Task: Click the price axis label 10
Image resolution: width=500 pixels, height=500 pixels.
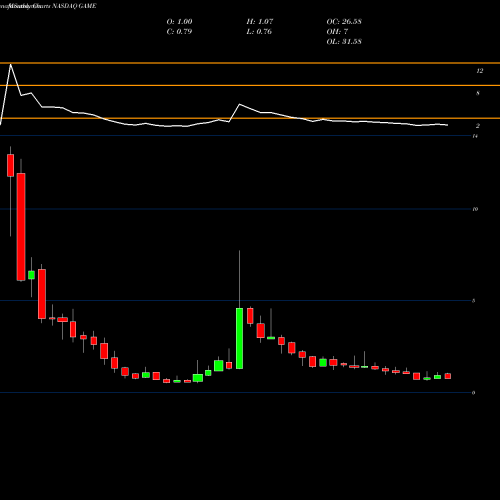Action: (475, 209)
